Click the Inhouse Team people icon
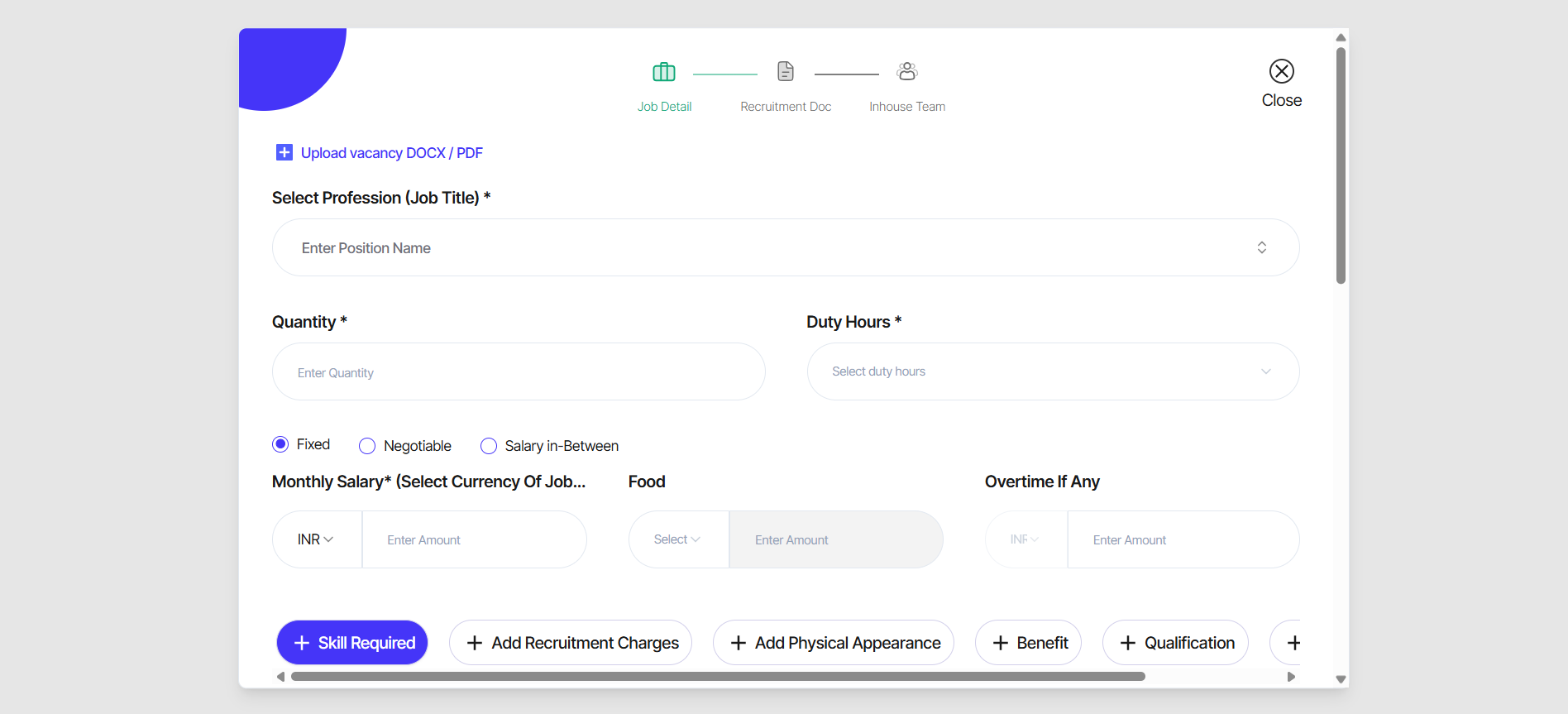 [907, 72]
